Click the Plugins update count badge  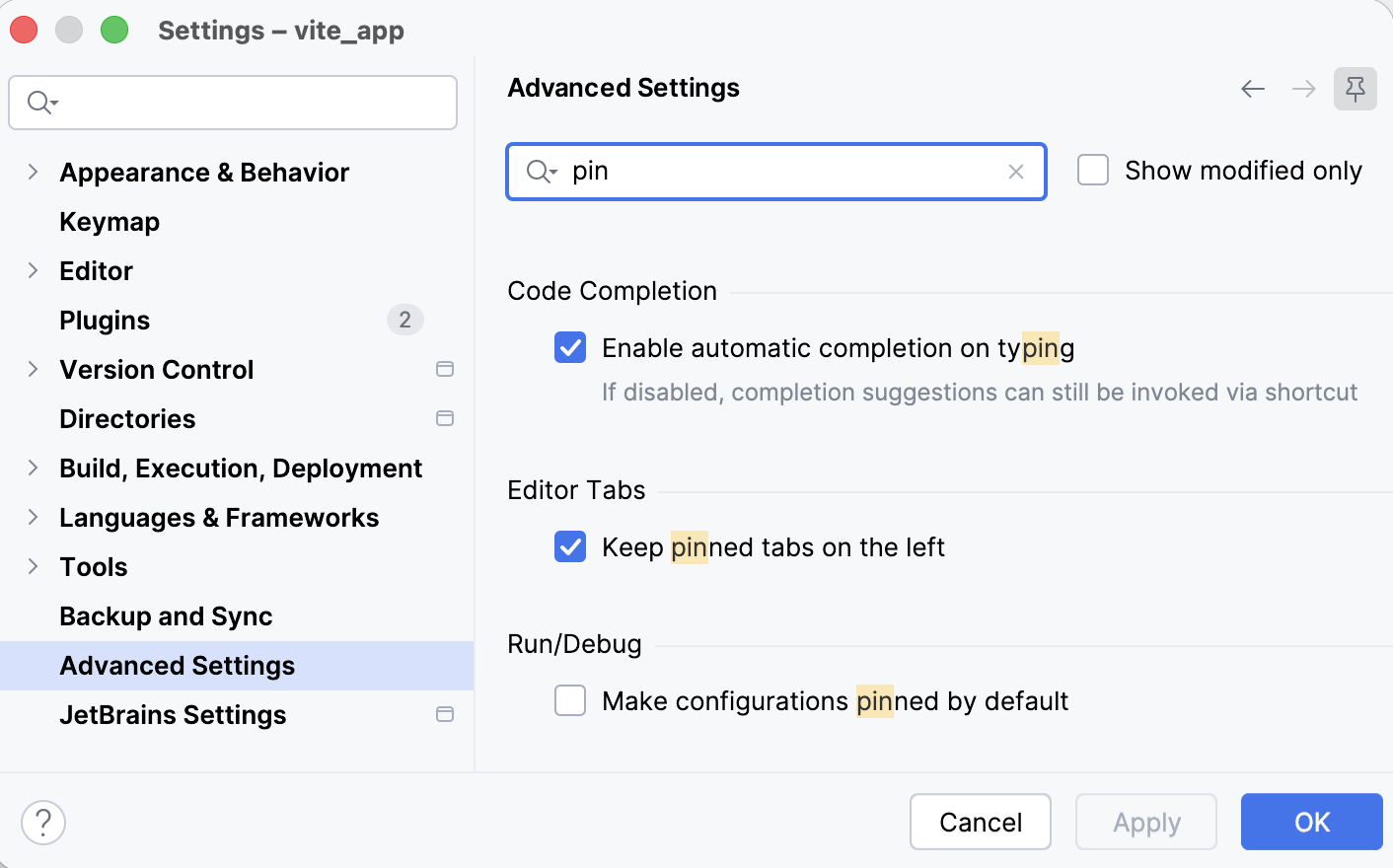[x=404, y=320]
